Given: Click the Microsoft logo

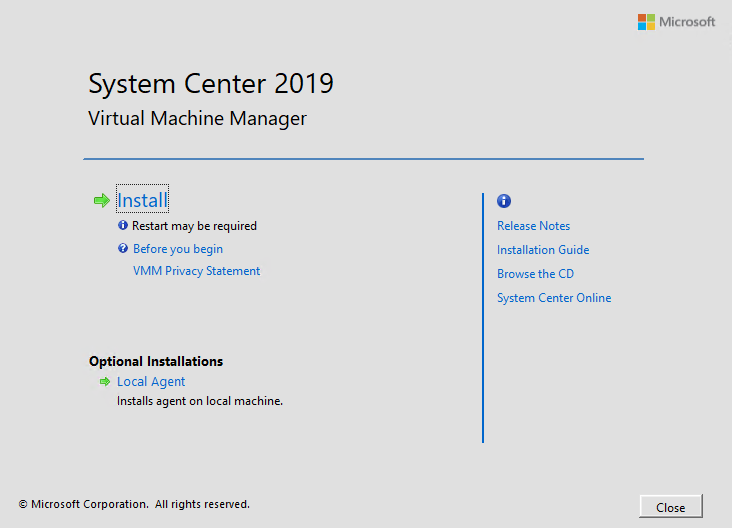Looking at the screenshot, I should 676,22.
